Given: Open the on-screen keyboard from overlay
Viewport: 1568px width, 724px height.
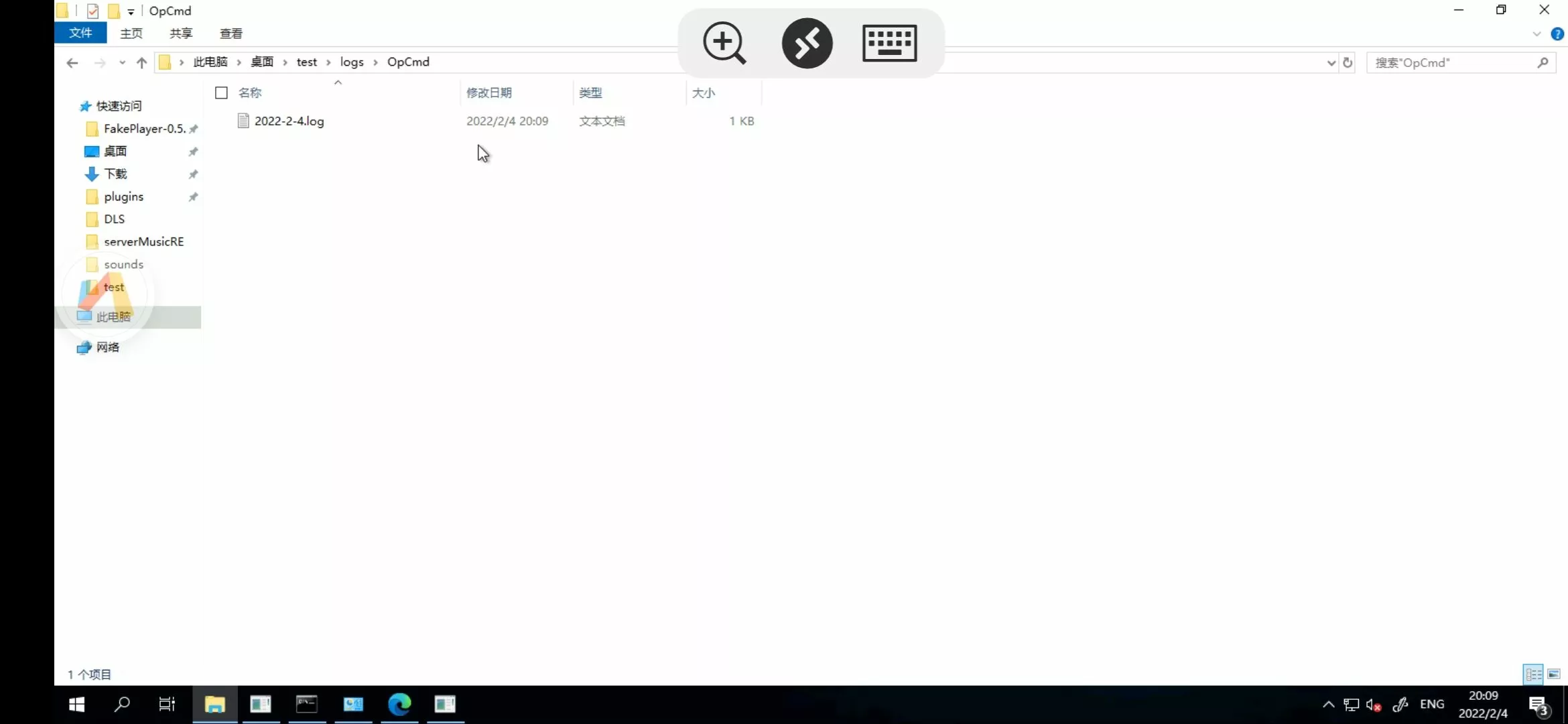Looking at the screenshot, I should pyautogui.click(x=890, y=43).
